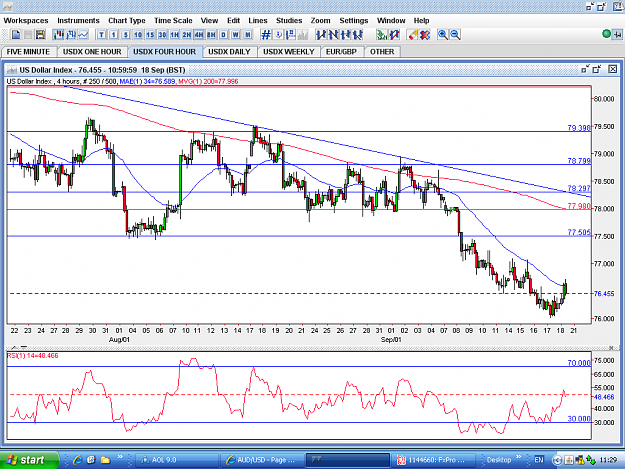Click the zoom in magnifier icon
This screenshot has height=469, width=625.
[x=443, y=35]
